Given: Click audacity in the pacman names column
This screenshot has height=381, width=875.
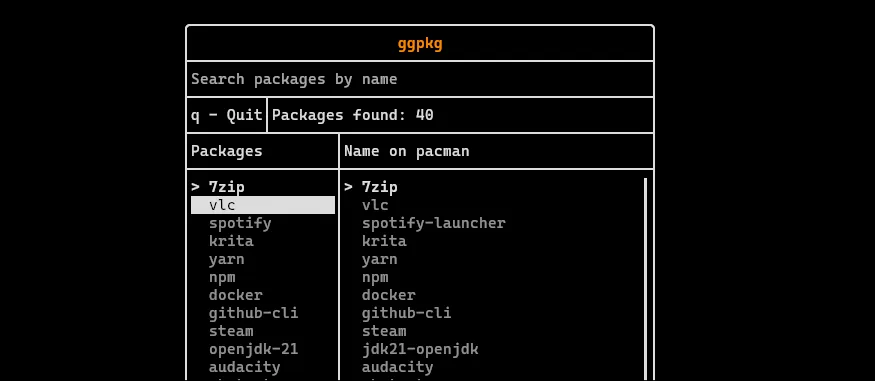Looking at the screenshot, I should tap(397, 367).
